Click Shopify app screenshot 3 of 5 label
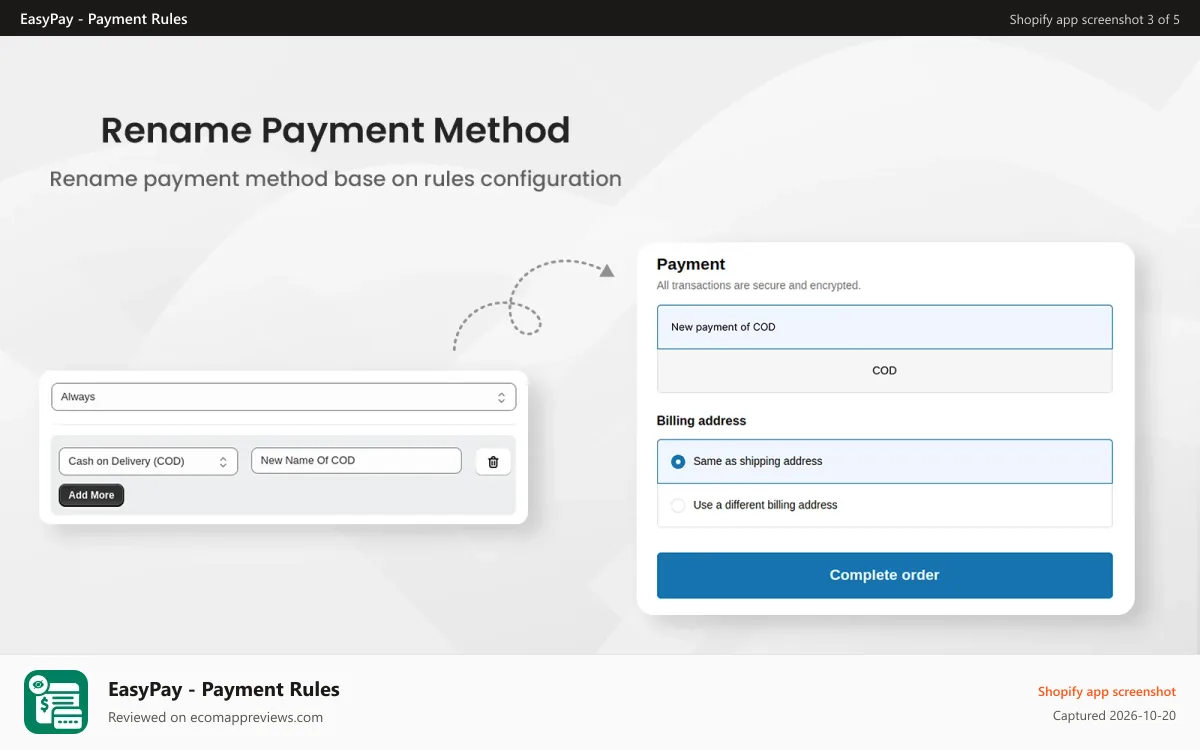Image resolution: width=1200 pixels, height=750 pixels. coord(1094,19)
